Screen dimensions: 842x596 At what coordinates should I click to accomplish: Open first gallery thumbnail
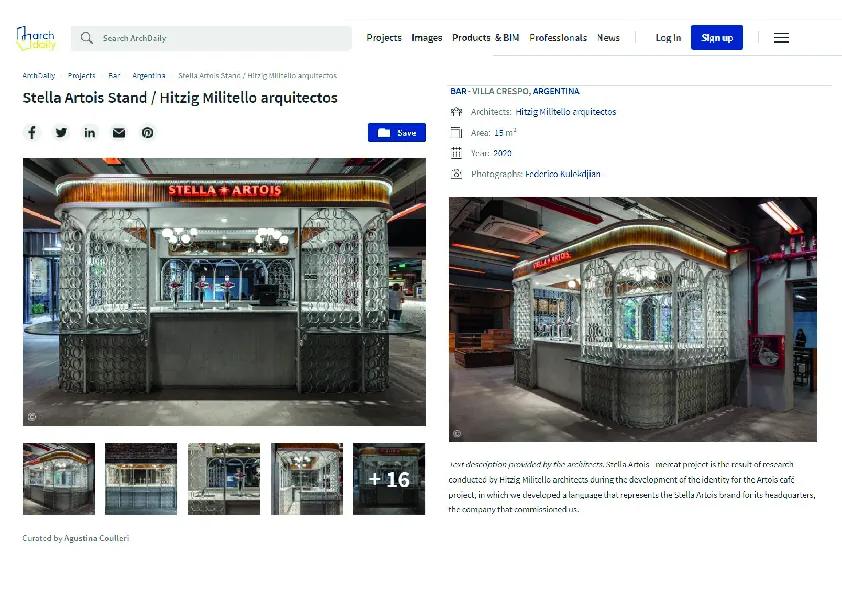tap(59, 479)
